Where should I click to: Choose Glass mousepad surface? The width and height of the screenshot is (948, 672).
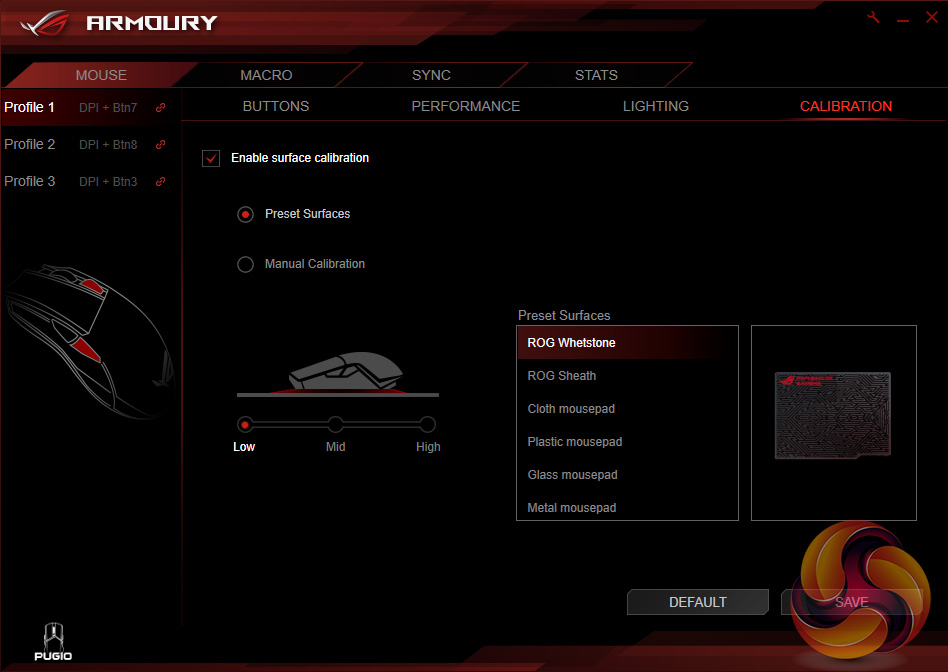pyautogui.click(x=628, y=475)
